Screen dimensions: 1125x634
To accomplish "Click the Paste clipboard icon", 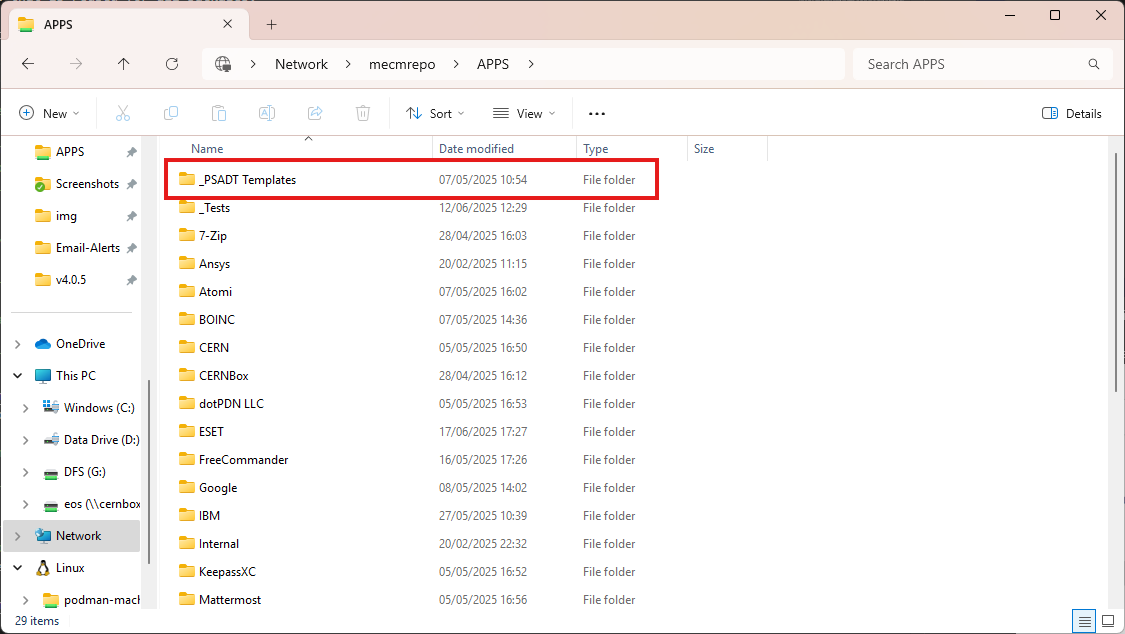I will 219,114.
